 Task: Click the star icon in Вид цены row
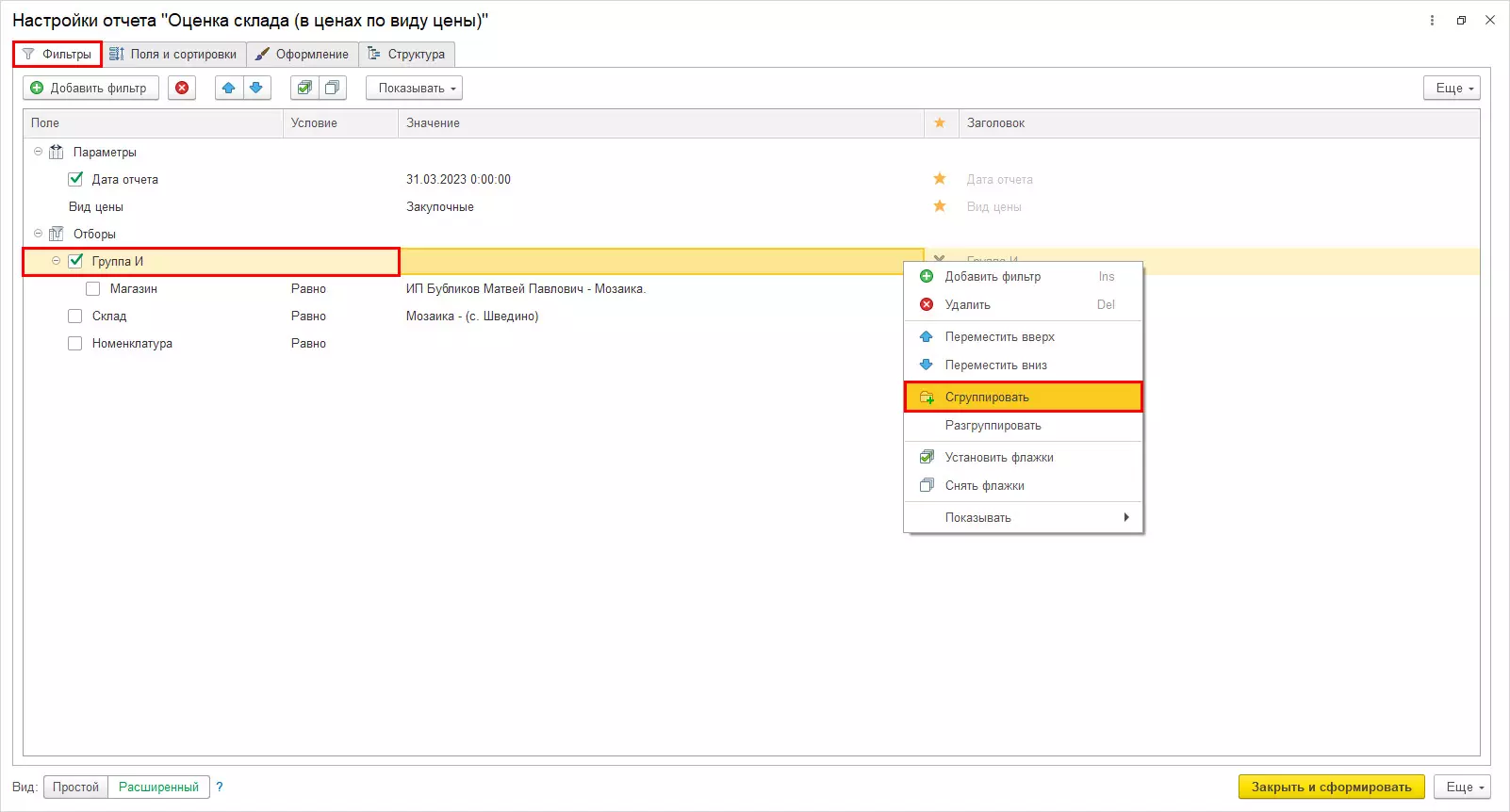pyautogui.click(x=939, y=206)
